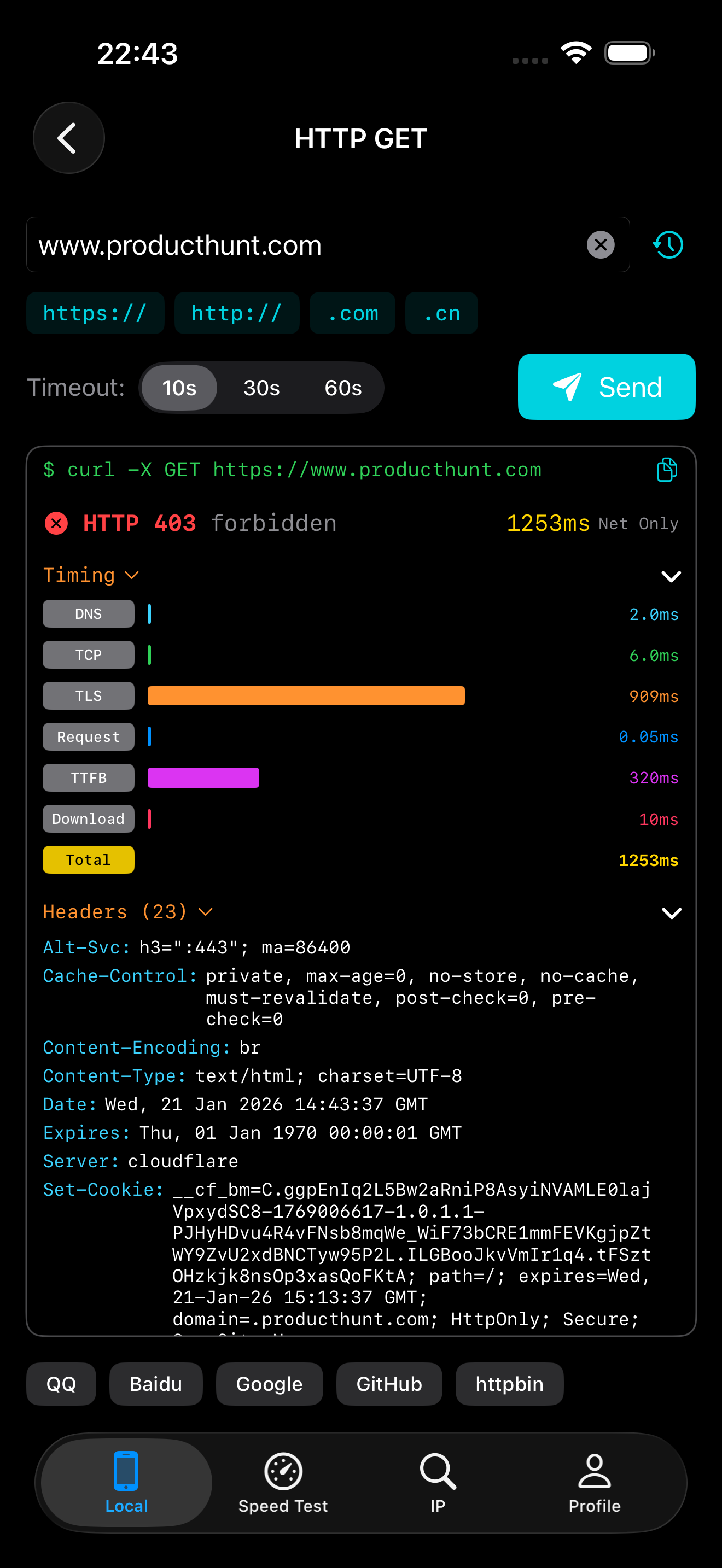This screenshot has height=1568, width=722.
Task: Append the .com suffix
Action: (352, 313)
